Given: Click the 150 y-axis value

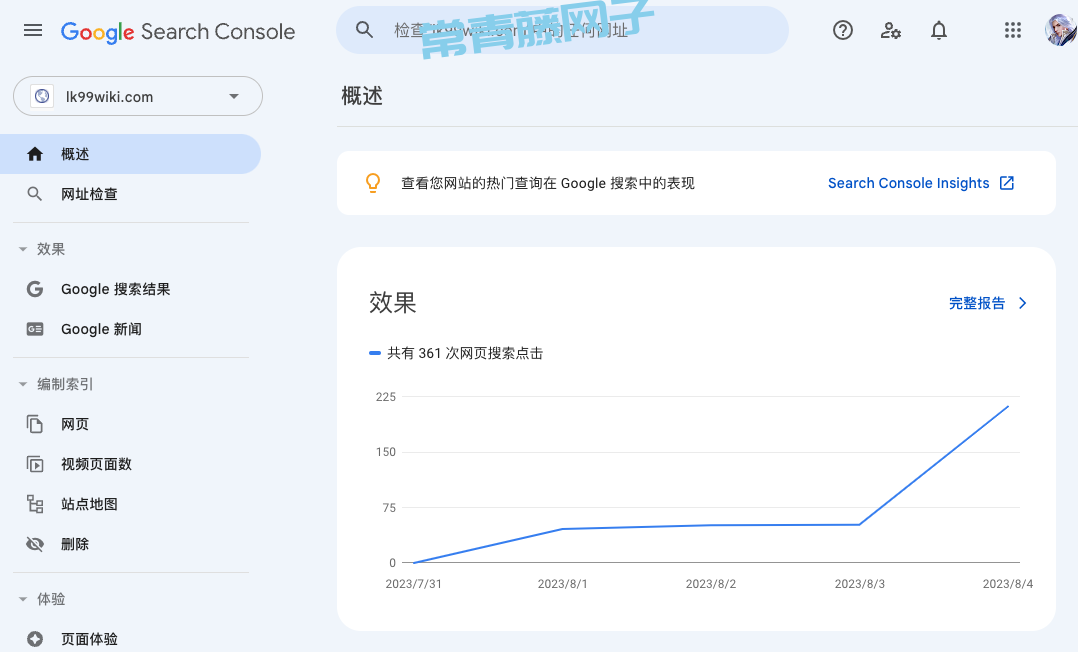Looking at the screenshot, I should [386, 452].
